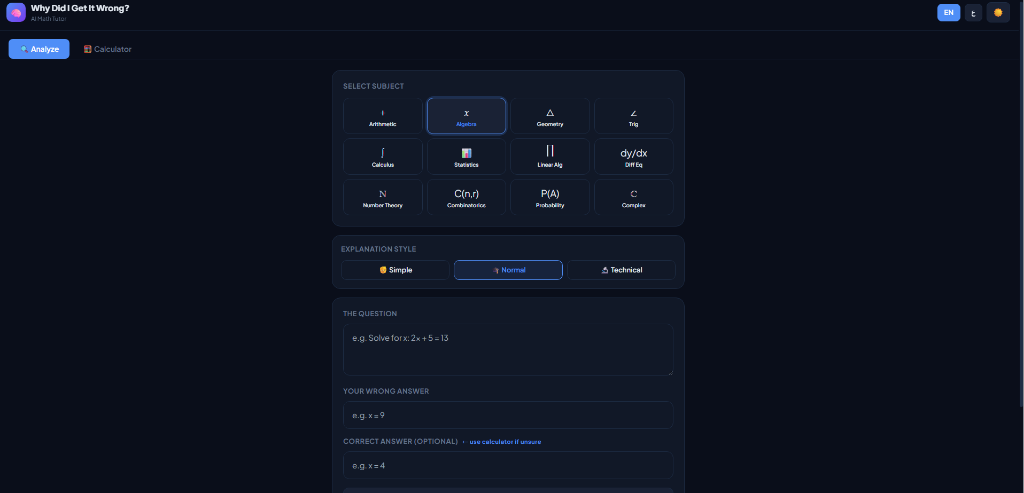Click the brain app logo icon
The height and width of the screenshot is (493, 1024).
(x=16, y=12)
